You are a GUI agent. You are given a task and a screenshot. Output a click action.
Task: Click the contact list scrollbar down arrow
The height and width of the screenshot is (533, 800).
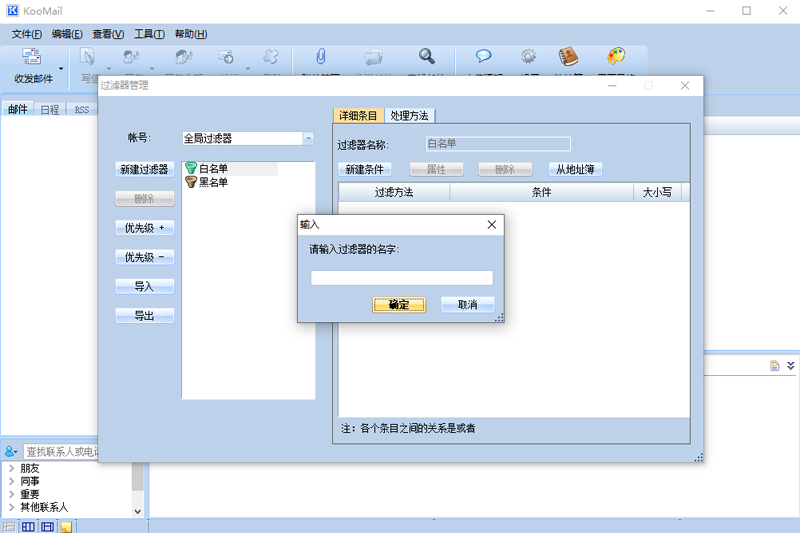pyautogui.click(x=138, y=510)
